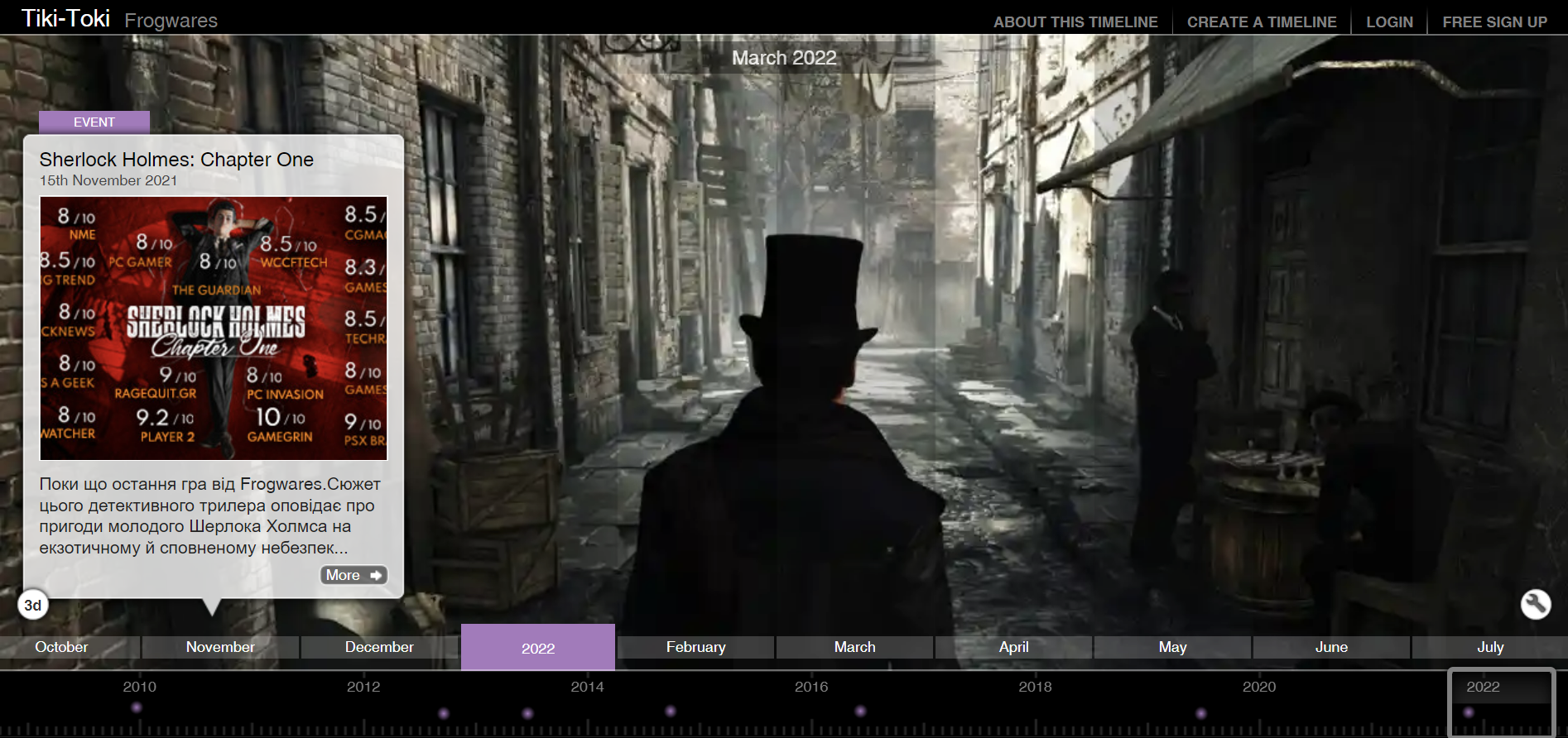Image resolution: width=1568 pixels, height=738 pixels.
Task: Jump to May on the month bar
Action: coord(1173,647)
